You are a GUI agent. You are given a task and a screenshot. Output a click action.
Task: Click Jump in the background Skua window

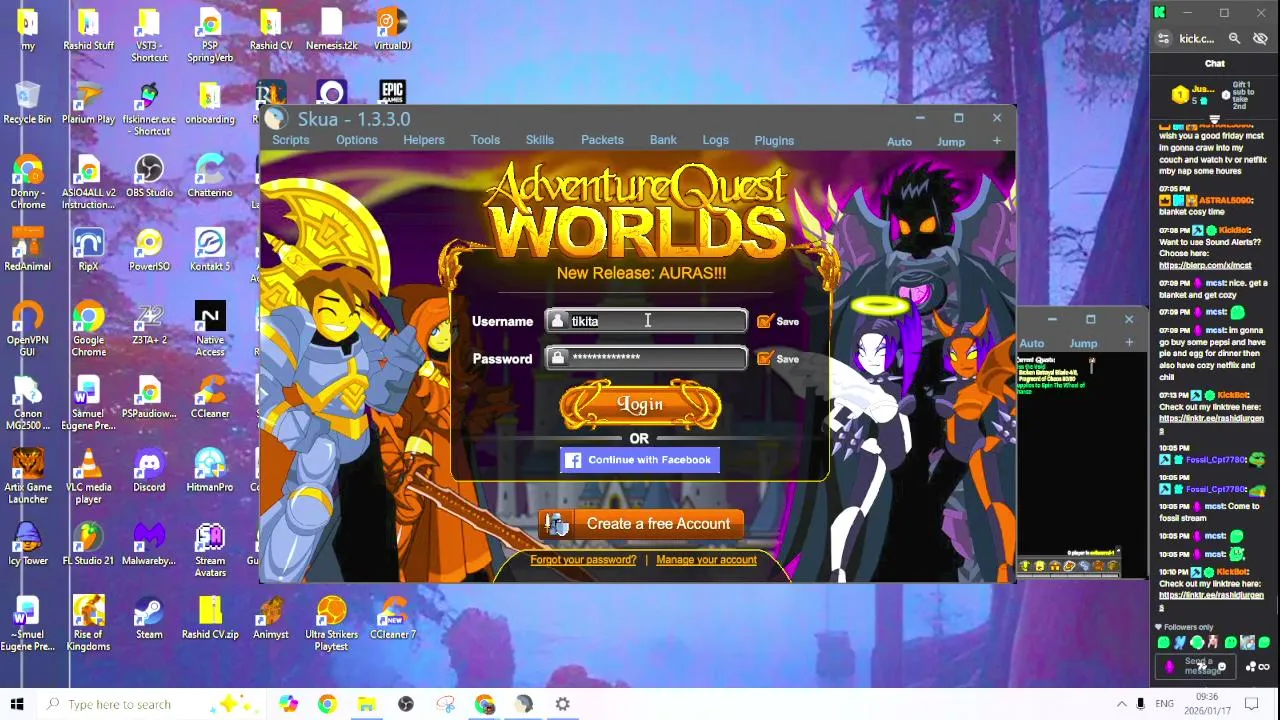coord(1083,344)
